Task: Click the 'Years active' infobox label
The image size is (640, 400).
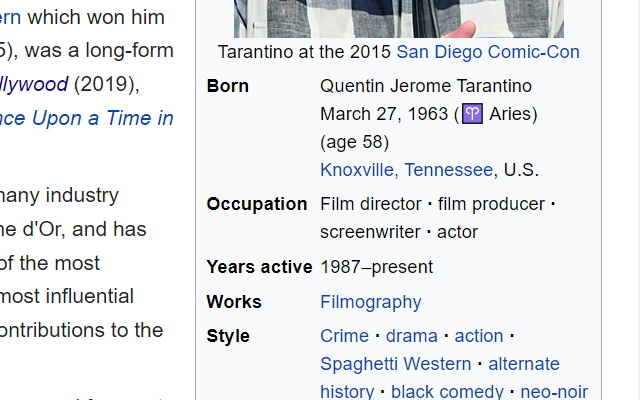Action: tap(259, 267)
